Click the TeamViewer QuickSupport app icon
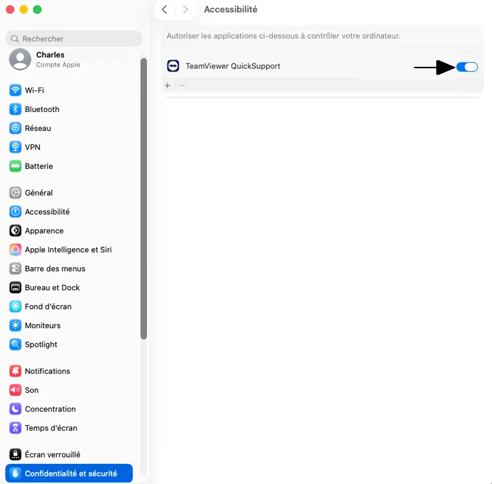492x484 pixels. point(173,66)
